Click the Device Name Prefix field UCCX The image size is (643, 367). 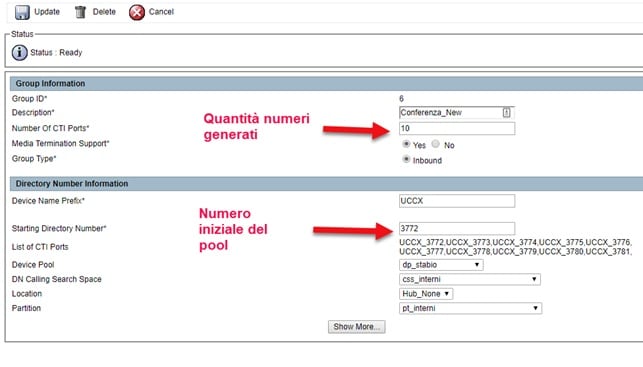point(457,201)
